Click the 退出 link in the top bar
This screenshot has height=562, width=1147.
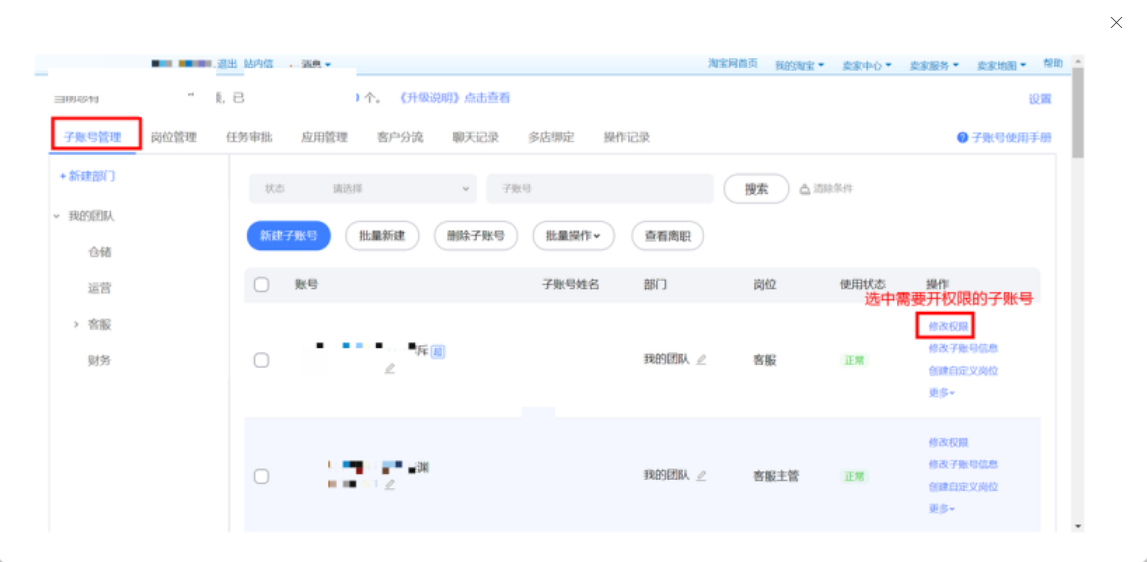227,64
